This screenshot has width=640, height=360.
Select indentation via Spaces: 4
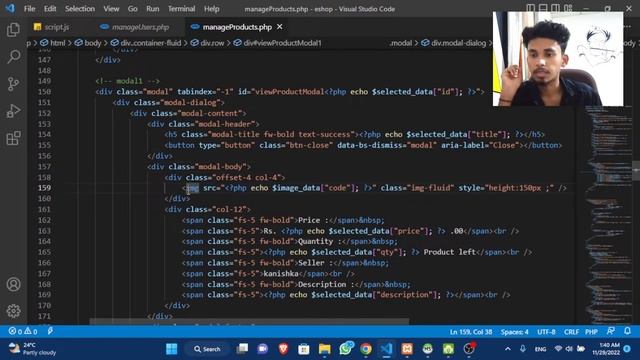[x=514, y=332]
